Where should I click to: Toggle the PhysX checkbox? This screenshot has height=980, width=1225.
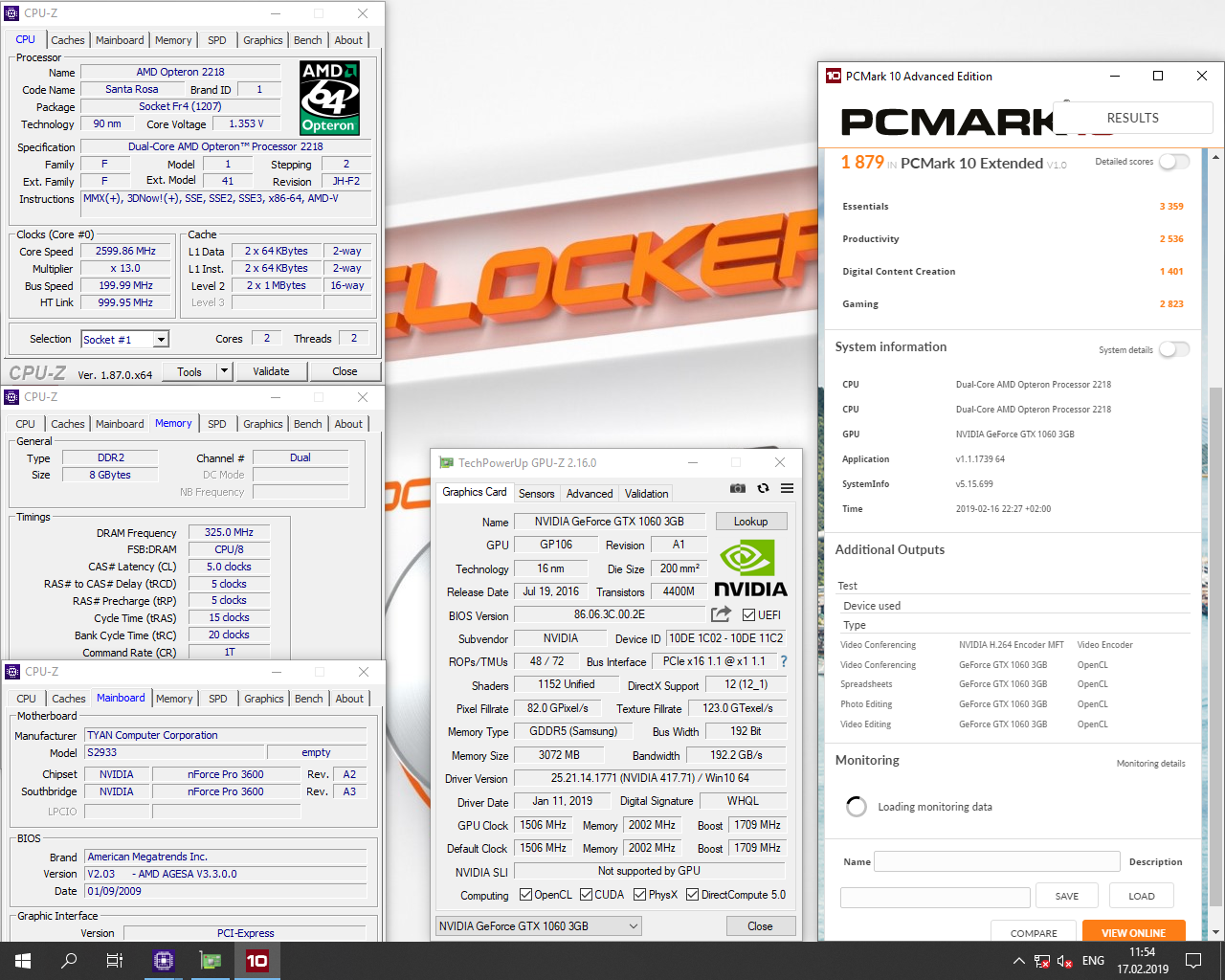pyautogui.click(x=639, y=895)
